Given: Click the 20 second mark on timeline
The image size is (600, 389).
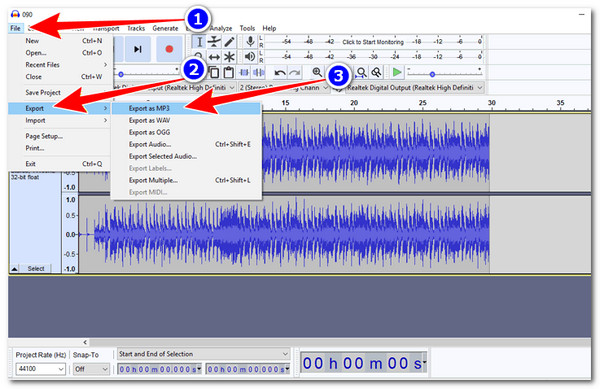Looking at the screenshot, I should [x=354, y=103].
